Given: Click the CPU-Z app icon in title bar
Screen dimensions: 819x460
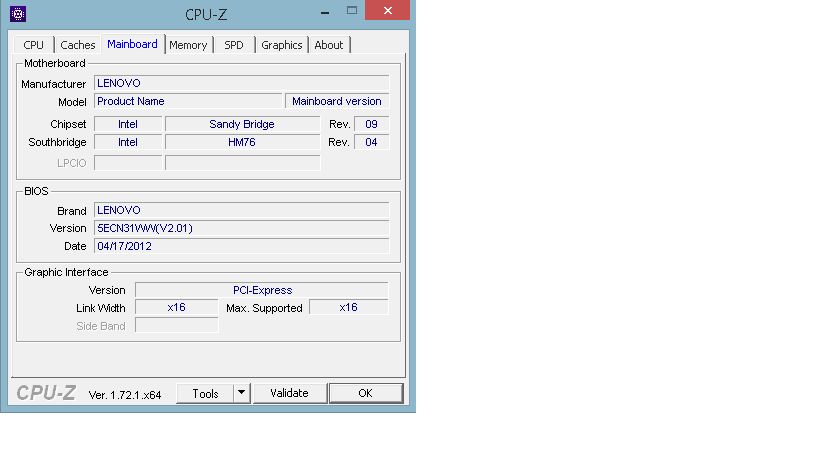Looking at the screenshot, I should [18, 14].
